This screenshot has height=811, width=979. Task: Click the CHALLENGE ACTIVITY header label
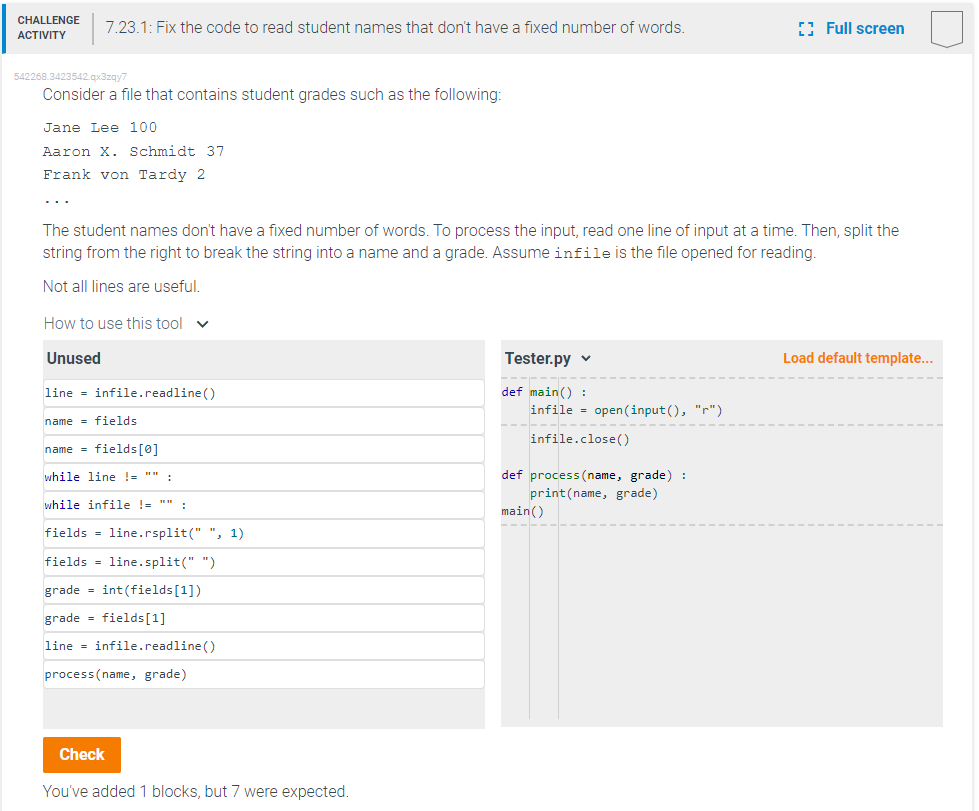tap(48, 28)
